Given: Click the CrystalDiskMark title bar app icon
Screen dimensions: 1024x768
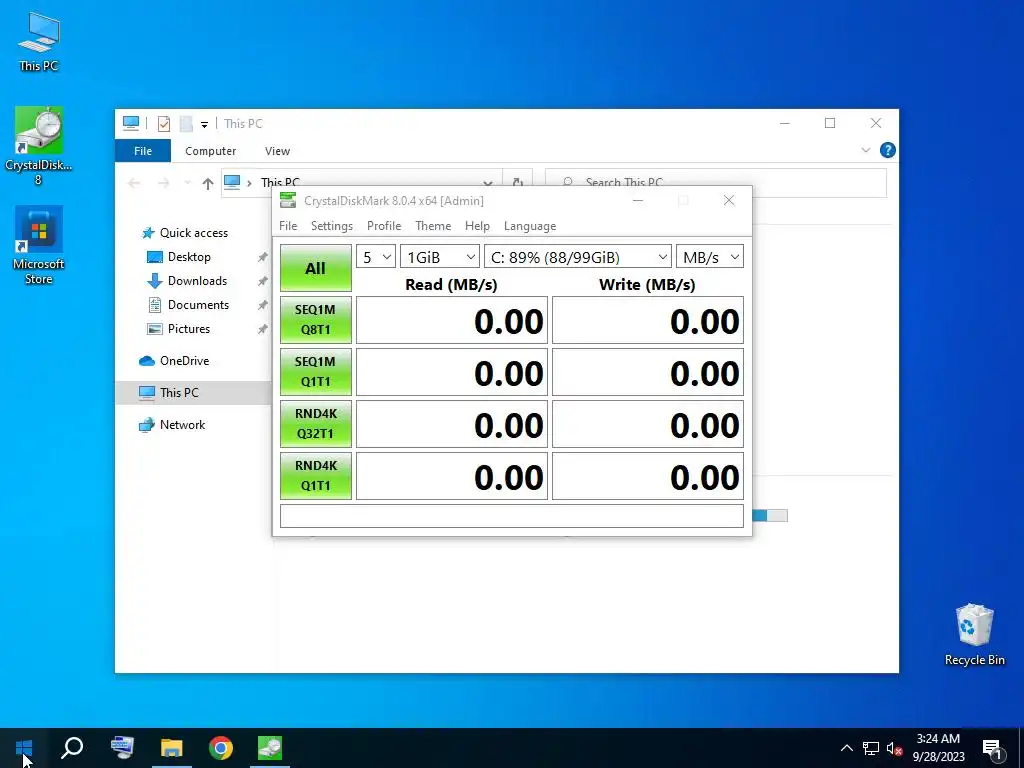Looking at the screenshot, I should click(x=288, y=200).
